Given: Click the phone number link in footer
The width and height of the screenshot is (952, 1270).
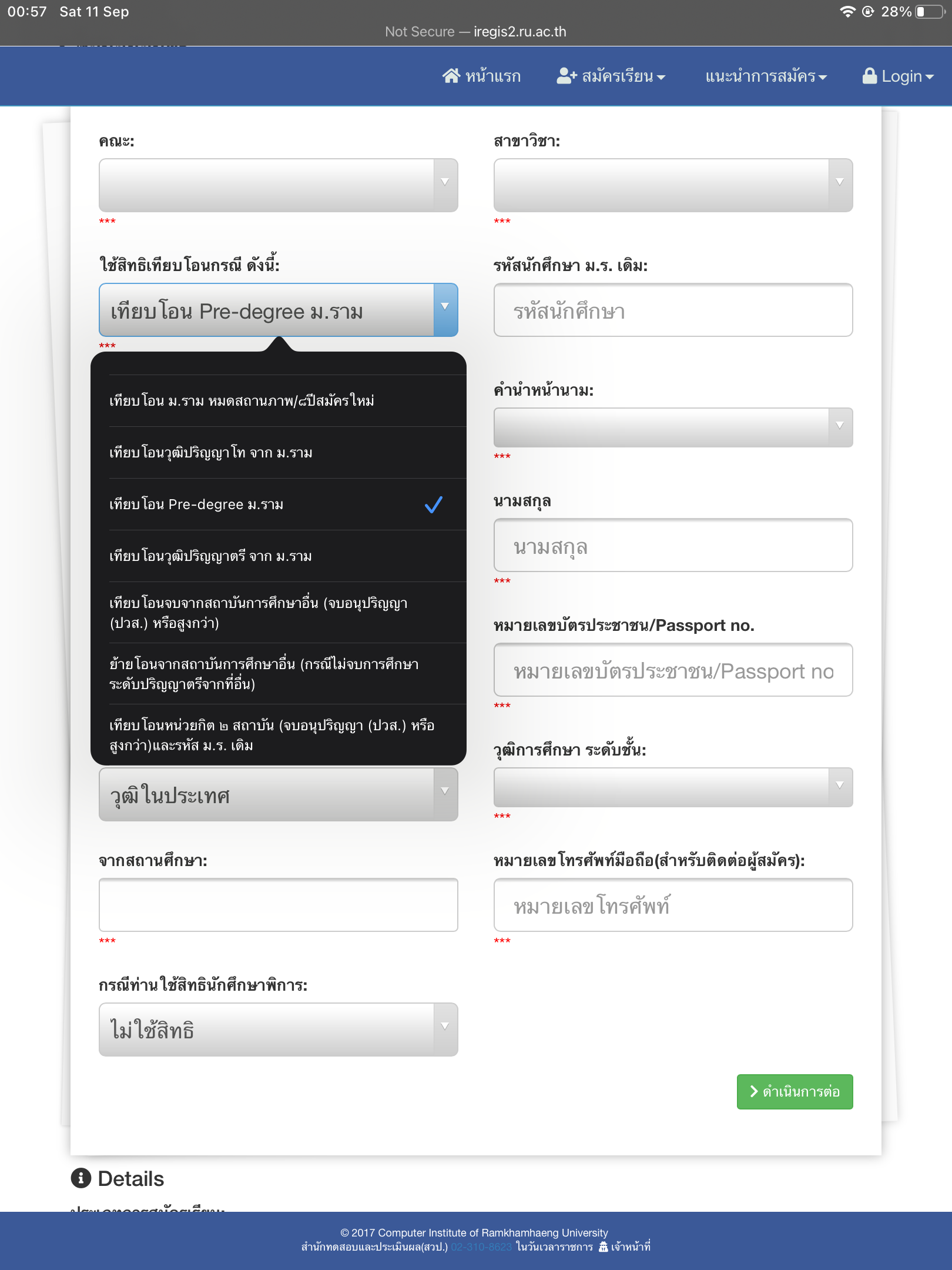Looking at the screenshot, I should click(481, 1247).
